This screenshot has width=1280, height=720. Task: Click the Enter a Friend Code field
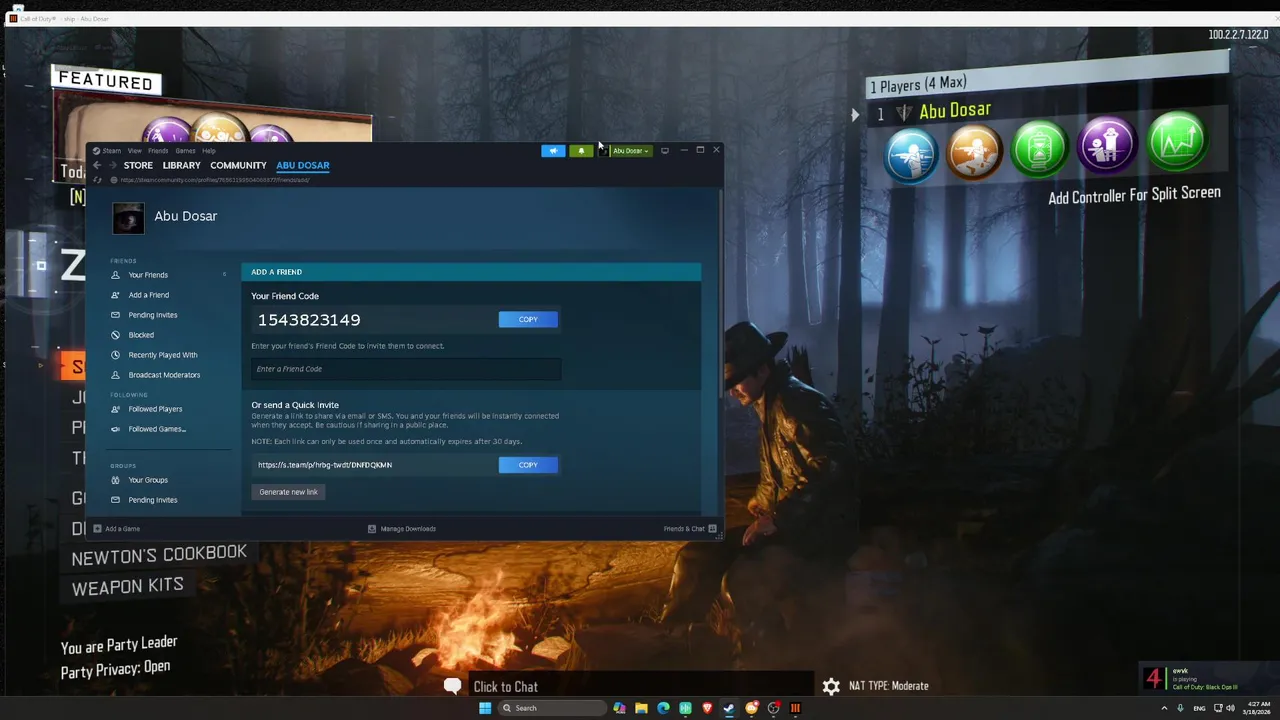click(406, 369)
